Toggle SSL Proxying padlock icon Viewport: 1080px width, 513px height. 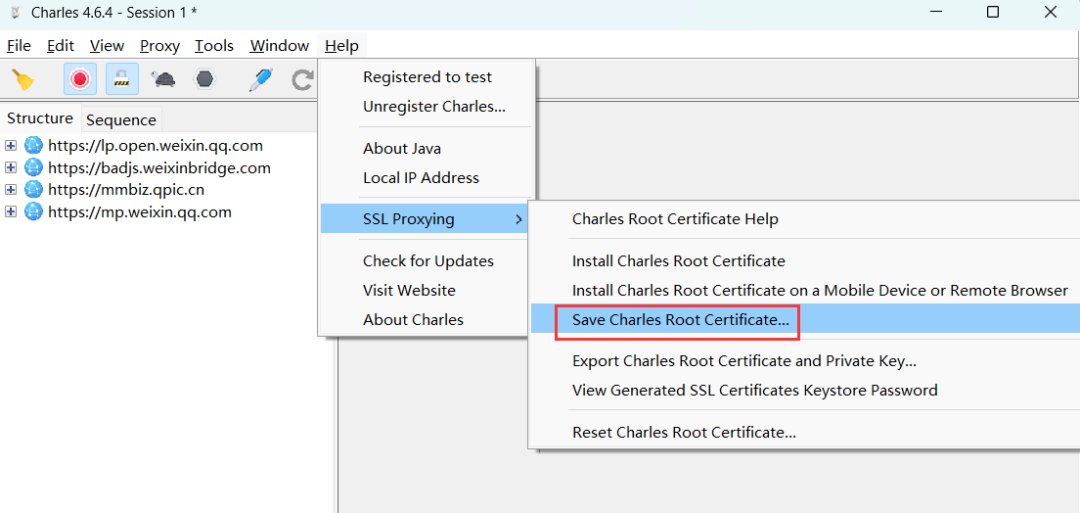click(122, 79)
